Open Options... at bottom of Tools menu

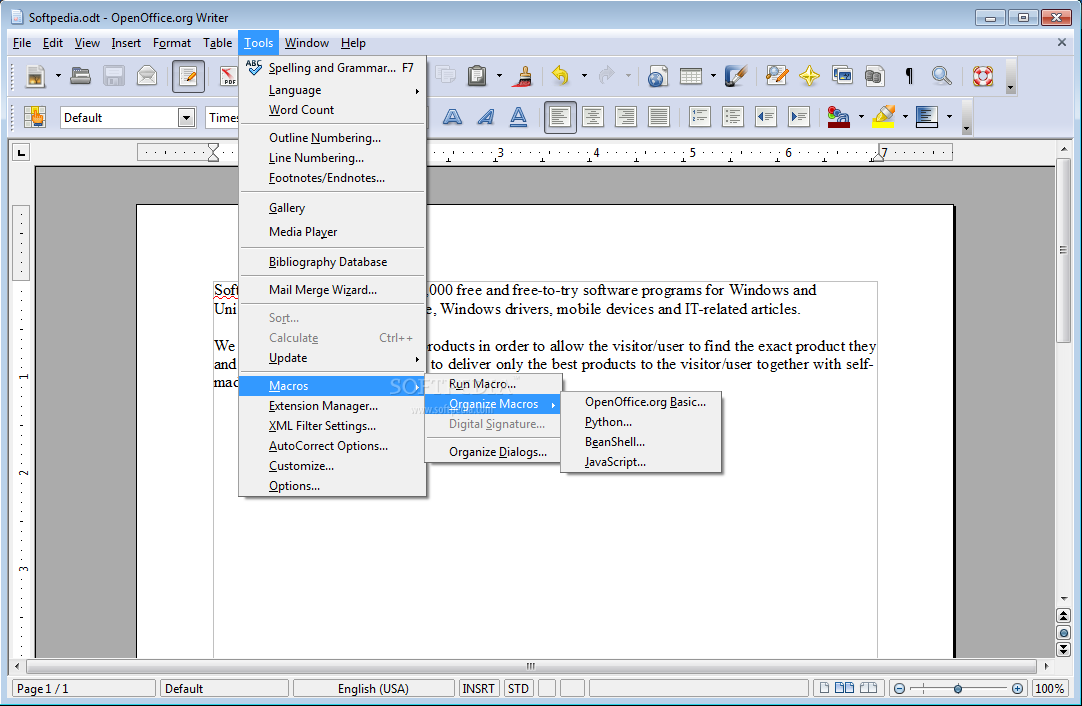pyautogui.click(x=333, y=486)
